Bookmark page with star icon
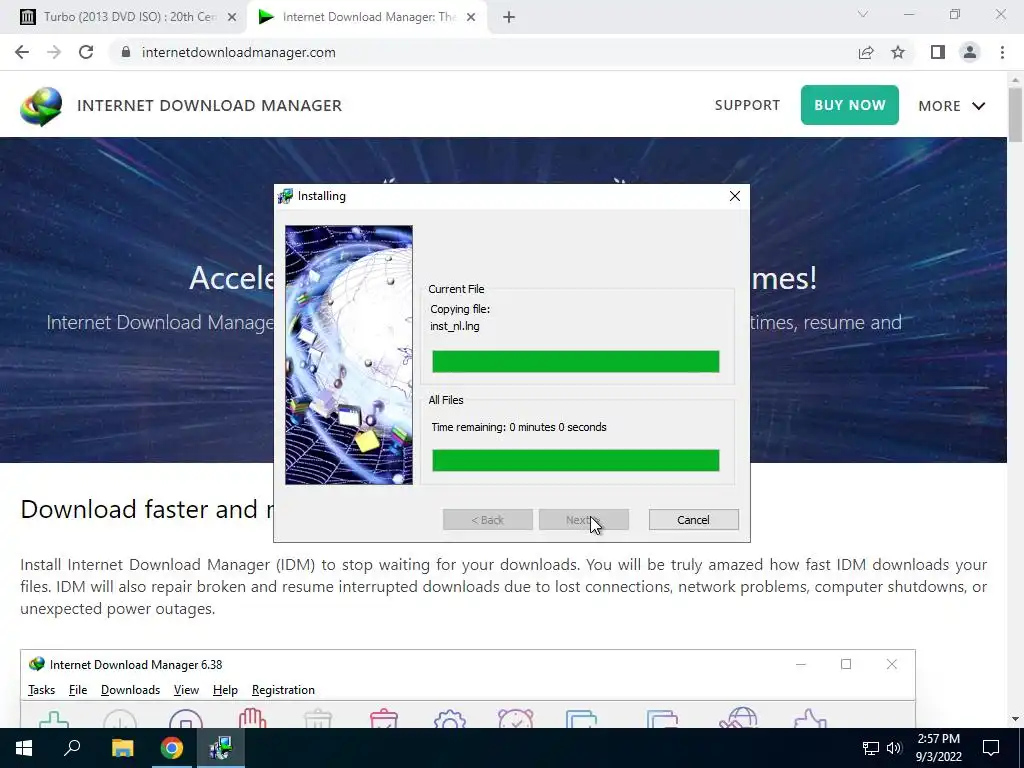1024x768 pixels. point(898,52)
